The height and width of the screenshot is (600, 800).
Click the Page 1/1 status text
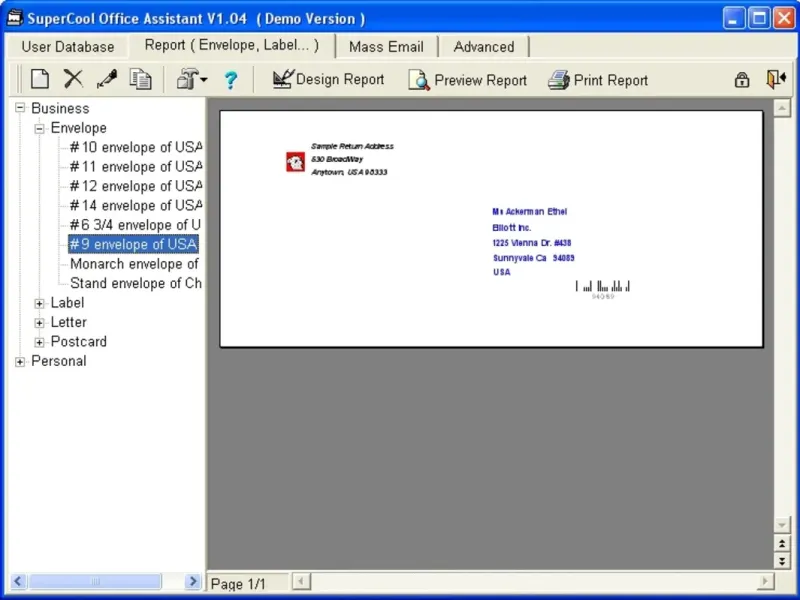click(238, 584)
